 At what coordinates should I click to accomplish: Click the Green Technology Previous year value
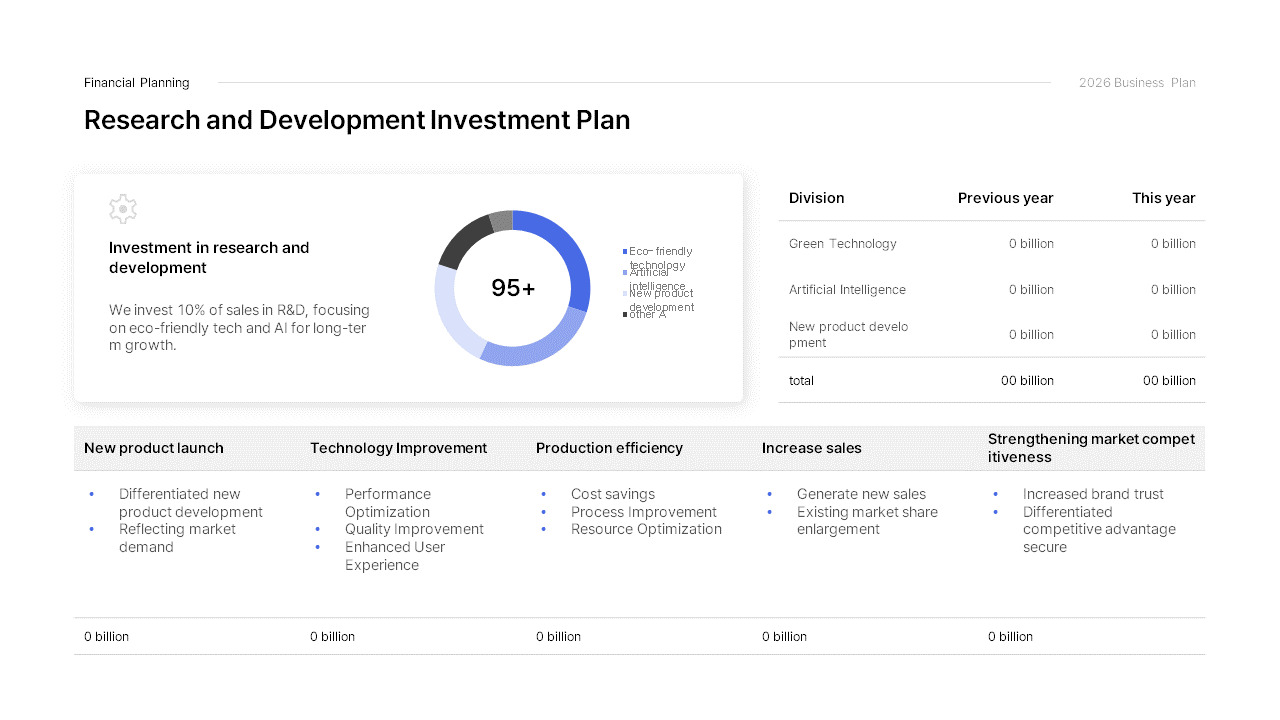click(1031, 244)
